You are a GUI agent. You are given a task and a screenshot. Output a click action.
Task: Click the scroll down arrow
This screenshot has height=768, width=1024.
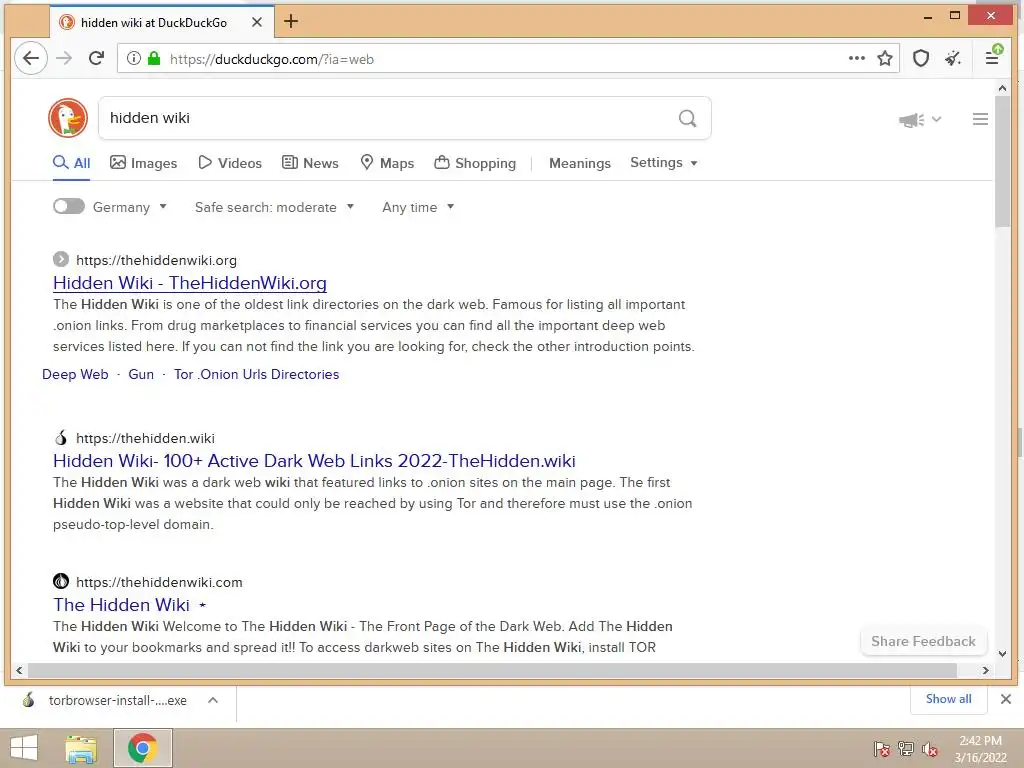[1002, 653]
